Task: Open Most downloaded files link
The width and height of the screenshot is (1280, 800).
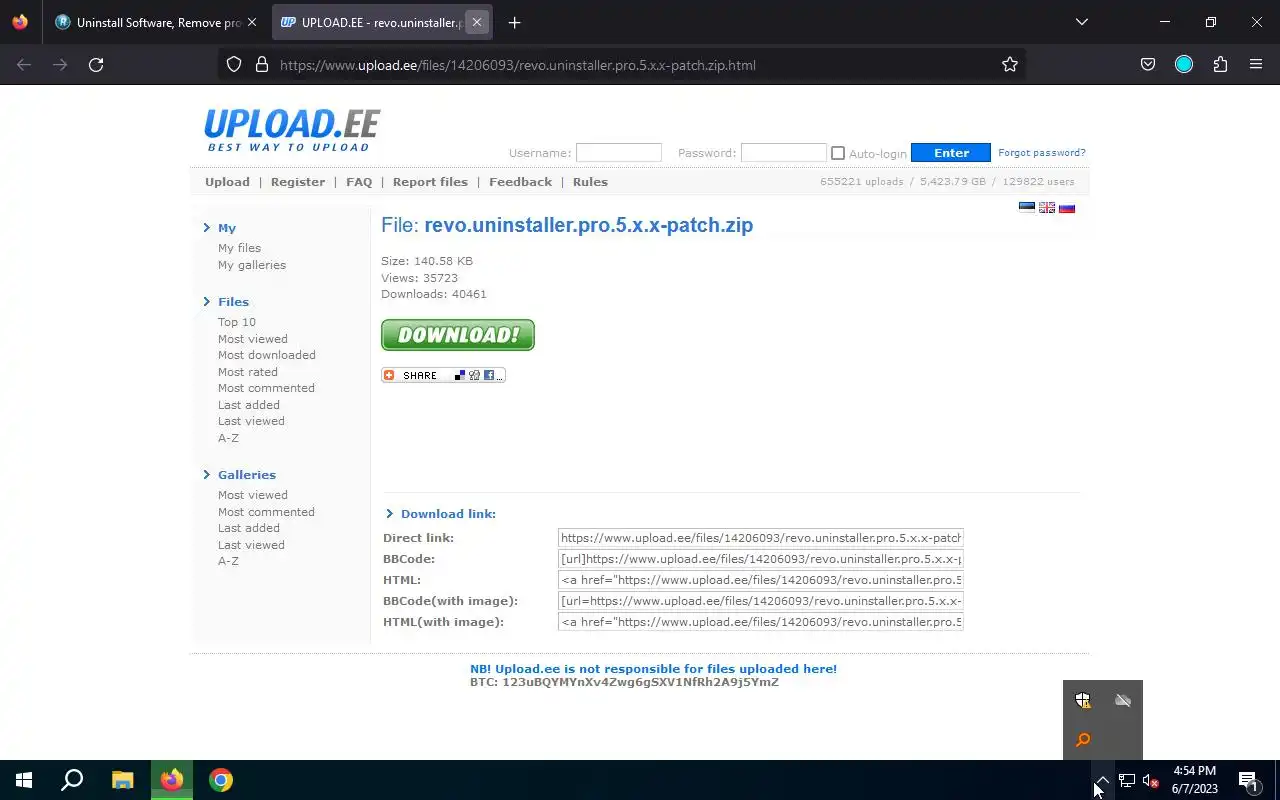Action: (267, 355)
